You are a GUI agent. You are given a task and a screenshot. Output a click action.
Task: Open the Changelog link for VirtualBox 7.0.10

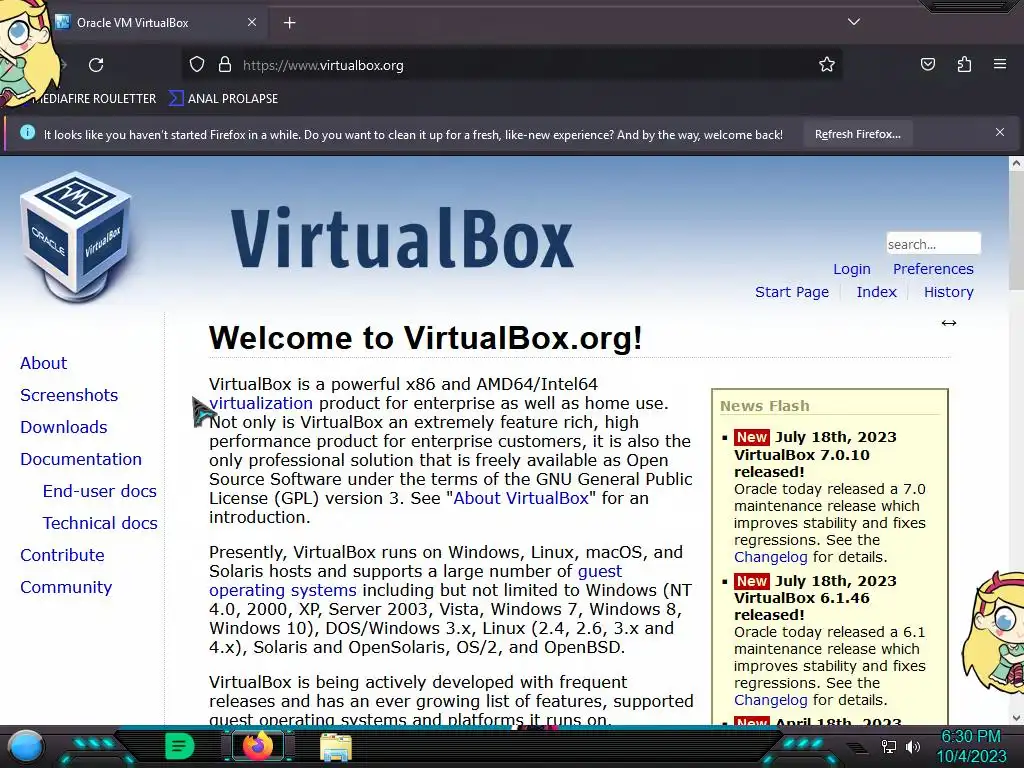point(771,557)
